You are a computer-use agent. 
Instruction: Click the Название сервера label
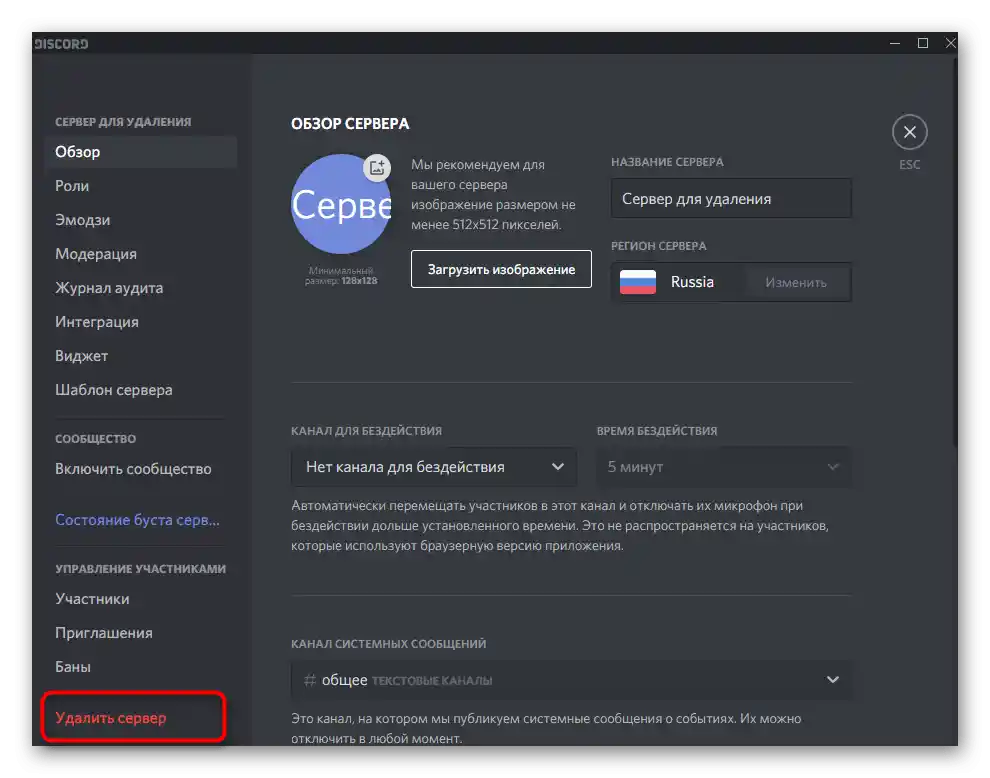[667, 162]
